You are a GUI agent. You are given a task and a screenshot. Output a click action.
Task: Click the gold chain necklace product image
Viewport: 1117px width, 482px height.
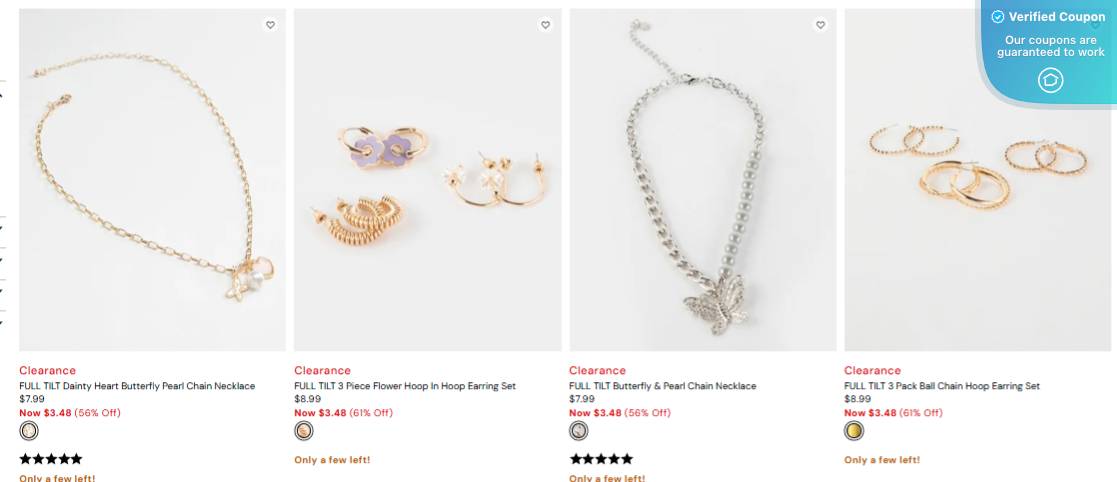coord(152,180)
